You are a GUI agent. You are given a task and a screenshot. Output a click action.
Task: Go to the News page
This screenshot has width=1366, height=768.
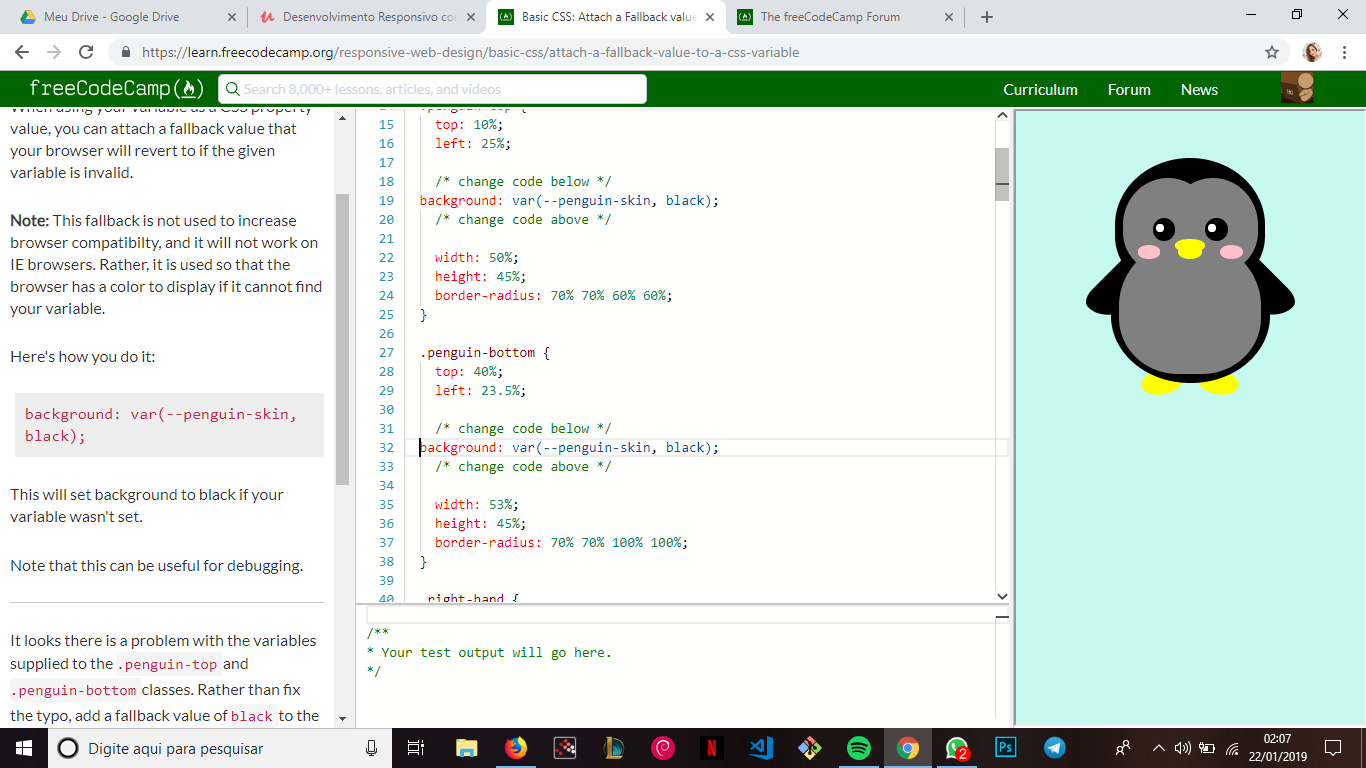pyautogui.click(x=1199, y=90)
